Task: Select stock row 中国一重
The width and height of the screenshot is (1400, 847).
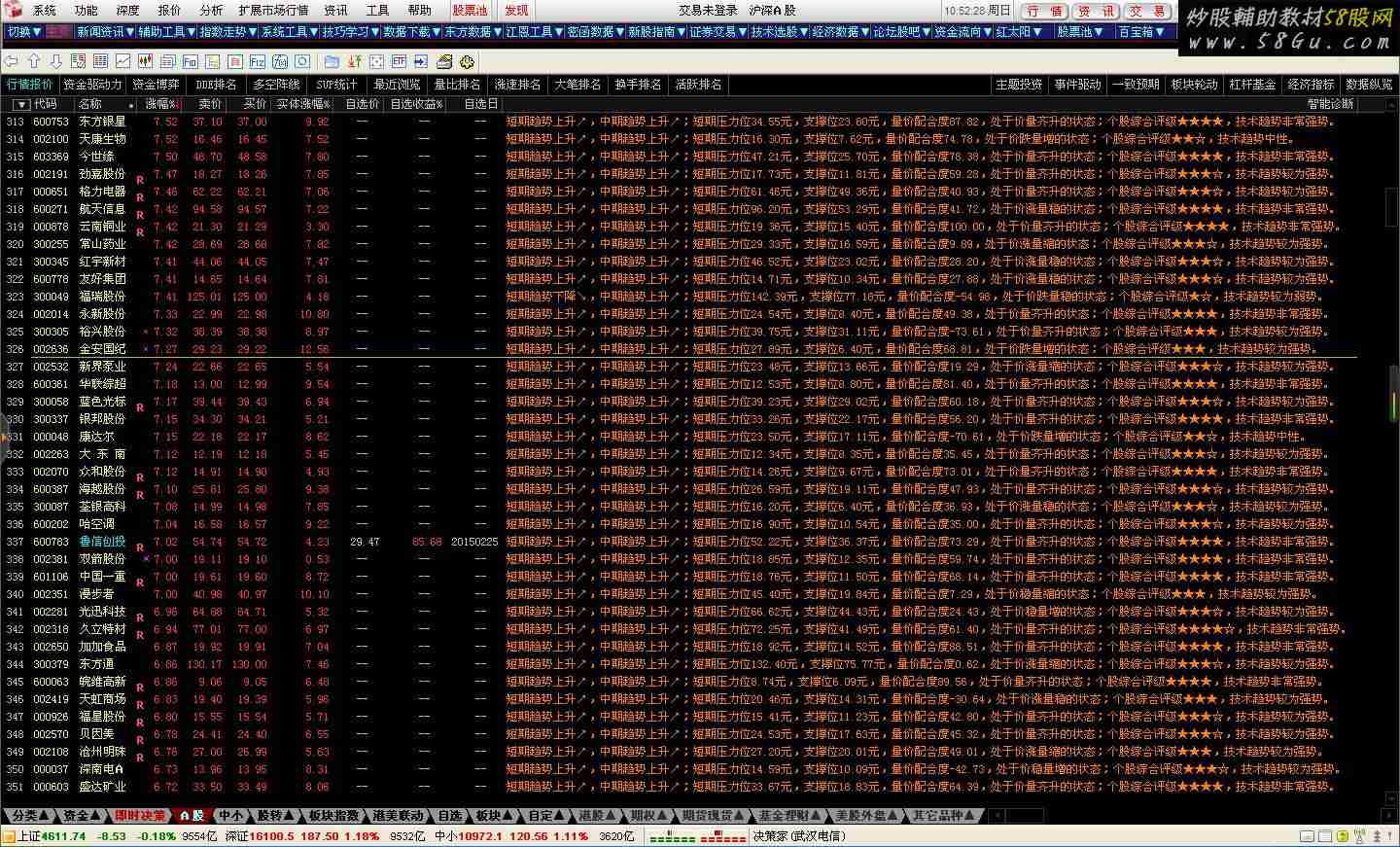Action: pos(681,577)
